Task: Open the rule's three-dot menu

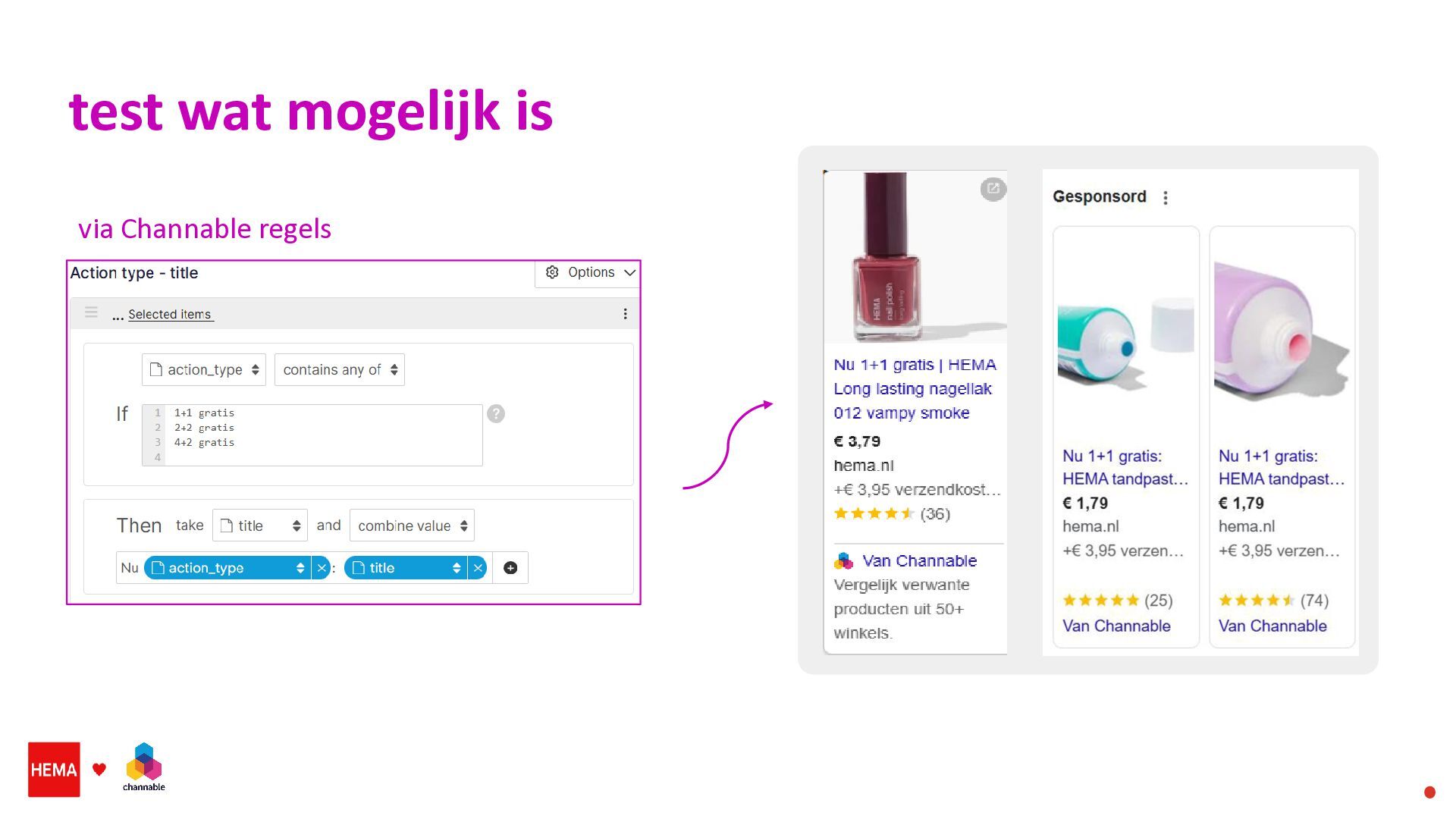Action: pyautogui.click(x=625, y=314)
